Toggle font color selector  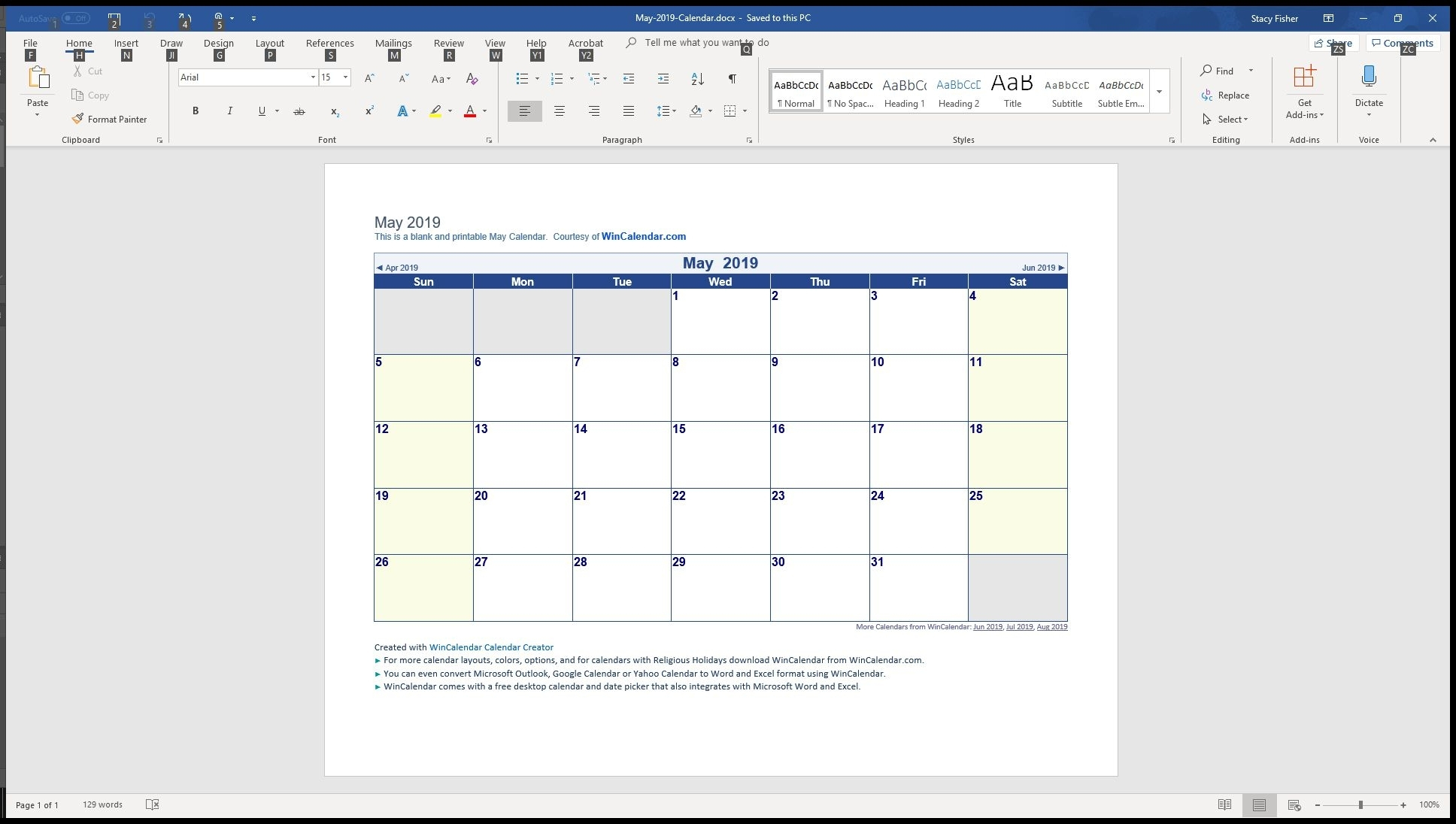[x=484, y=111]
